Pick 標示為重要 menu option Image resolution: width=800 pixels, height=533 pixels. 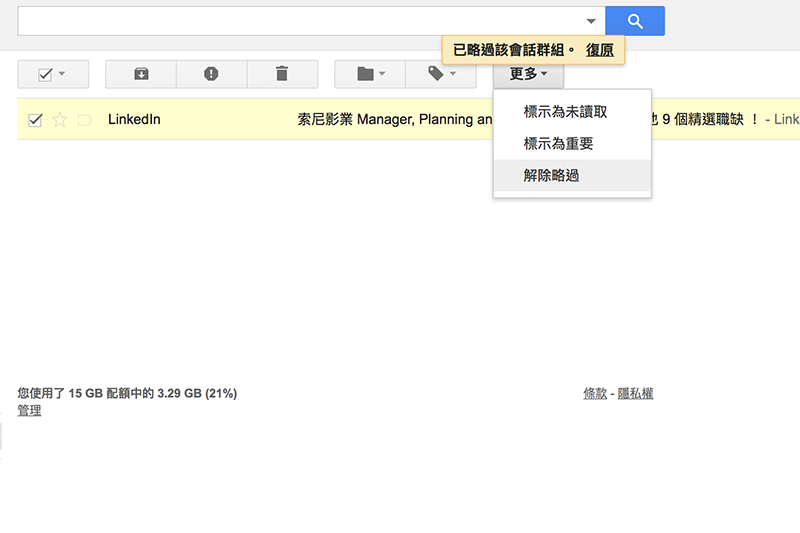pos(558,144)
